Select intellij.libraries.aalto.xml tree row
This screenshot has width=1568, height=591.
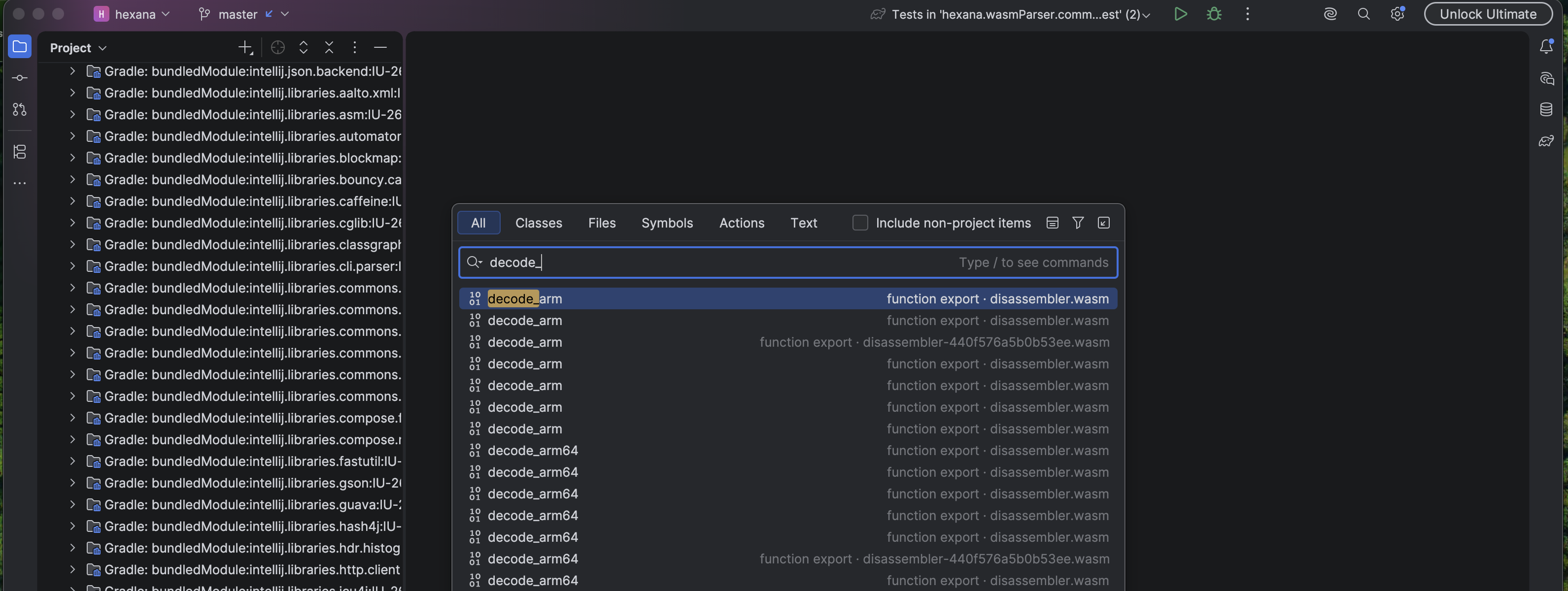(220, 93)
